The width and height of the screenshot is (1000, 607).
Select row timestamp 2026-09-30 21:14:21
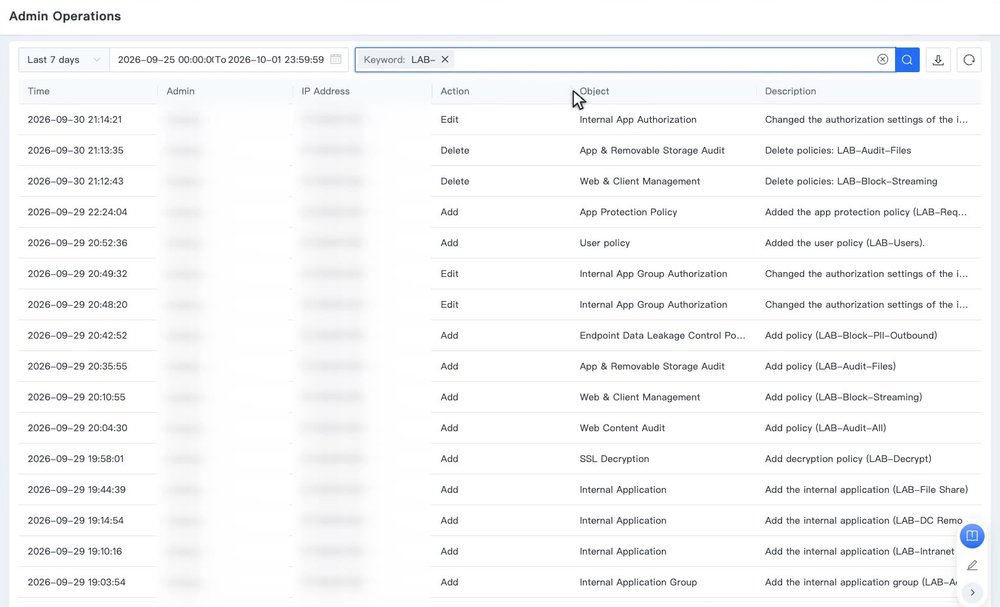click(75, 119)
